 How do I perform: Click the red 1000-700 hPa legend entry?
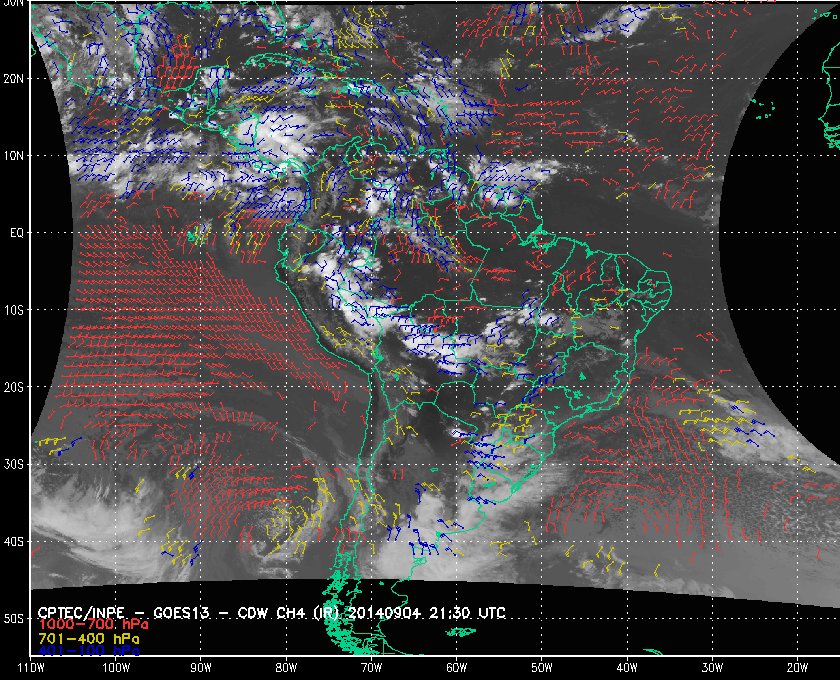coord(93,625)
